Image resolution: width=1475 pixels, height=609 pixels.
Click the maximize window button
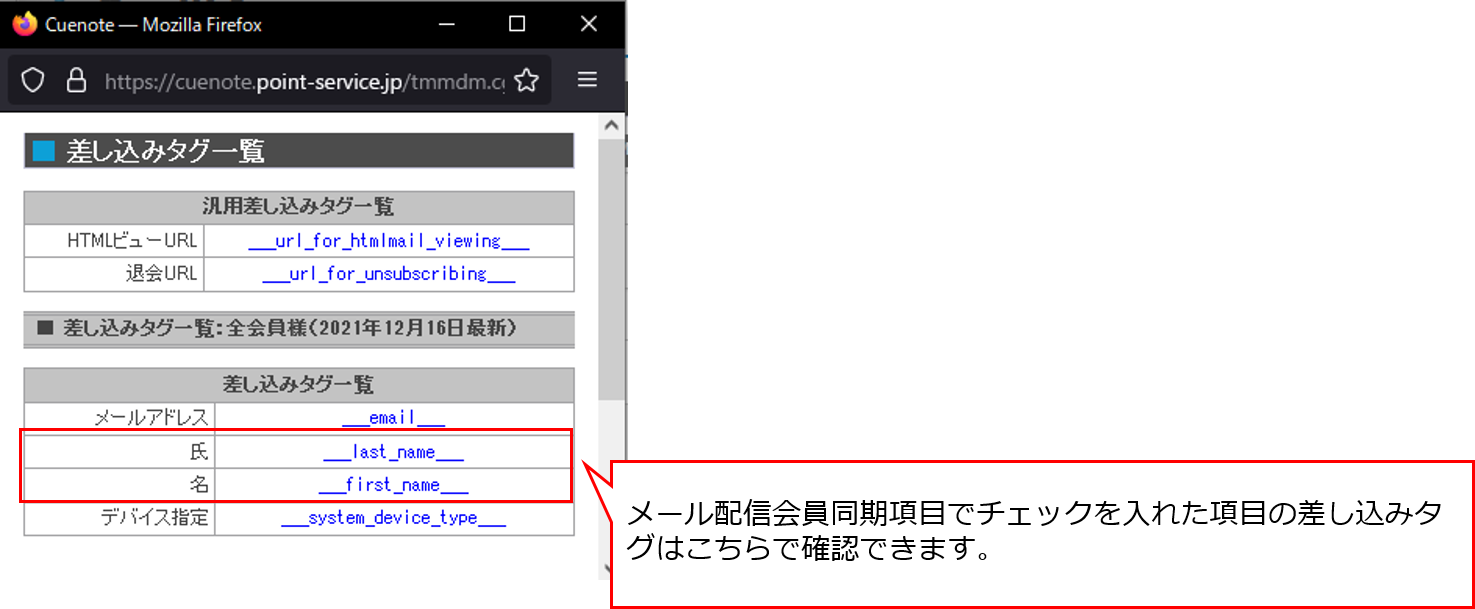pyautogui.click(x=515, y=23)
